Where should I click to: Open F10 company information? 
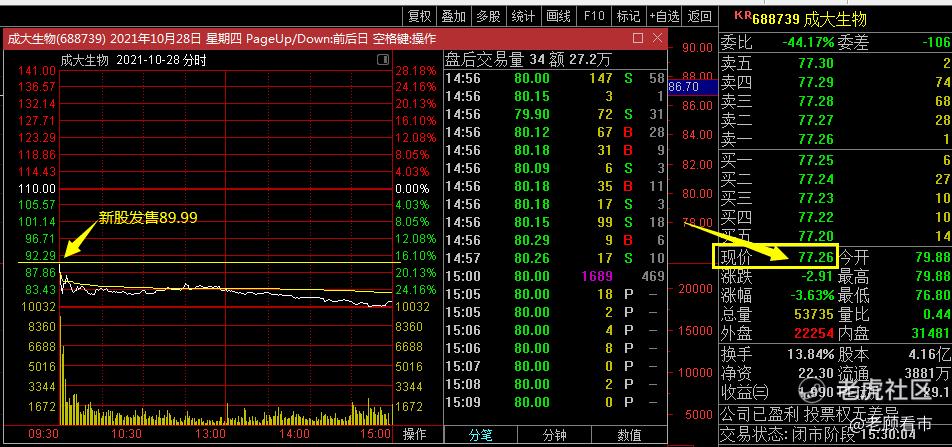point(594,16)
